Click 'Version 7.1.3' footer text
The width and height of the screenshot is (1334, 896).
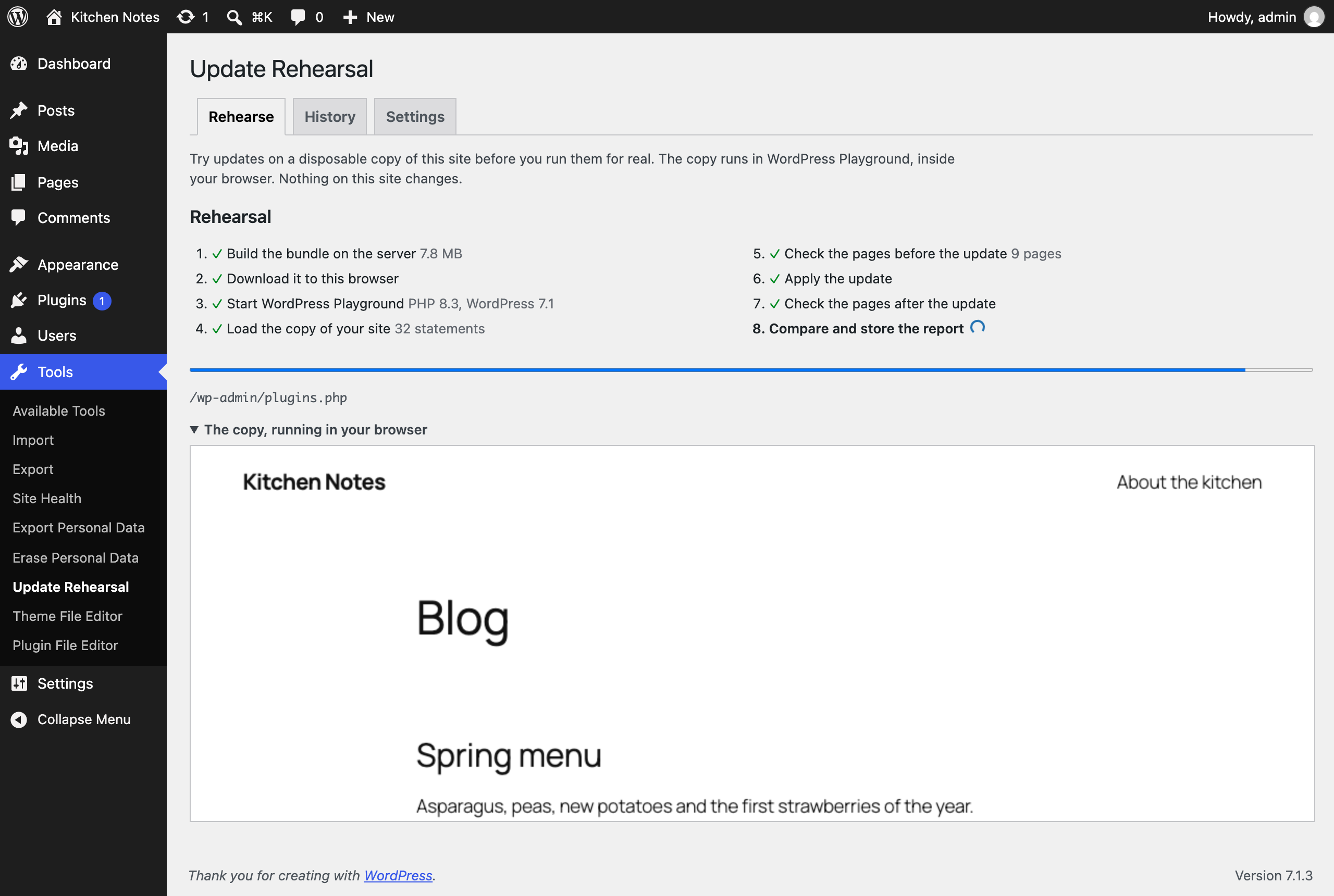coord(1274,876)
